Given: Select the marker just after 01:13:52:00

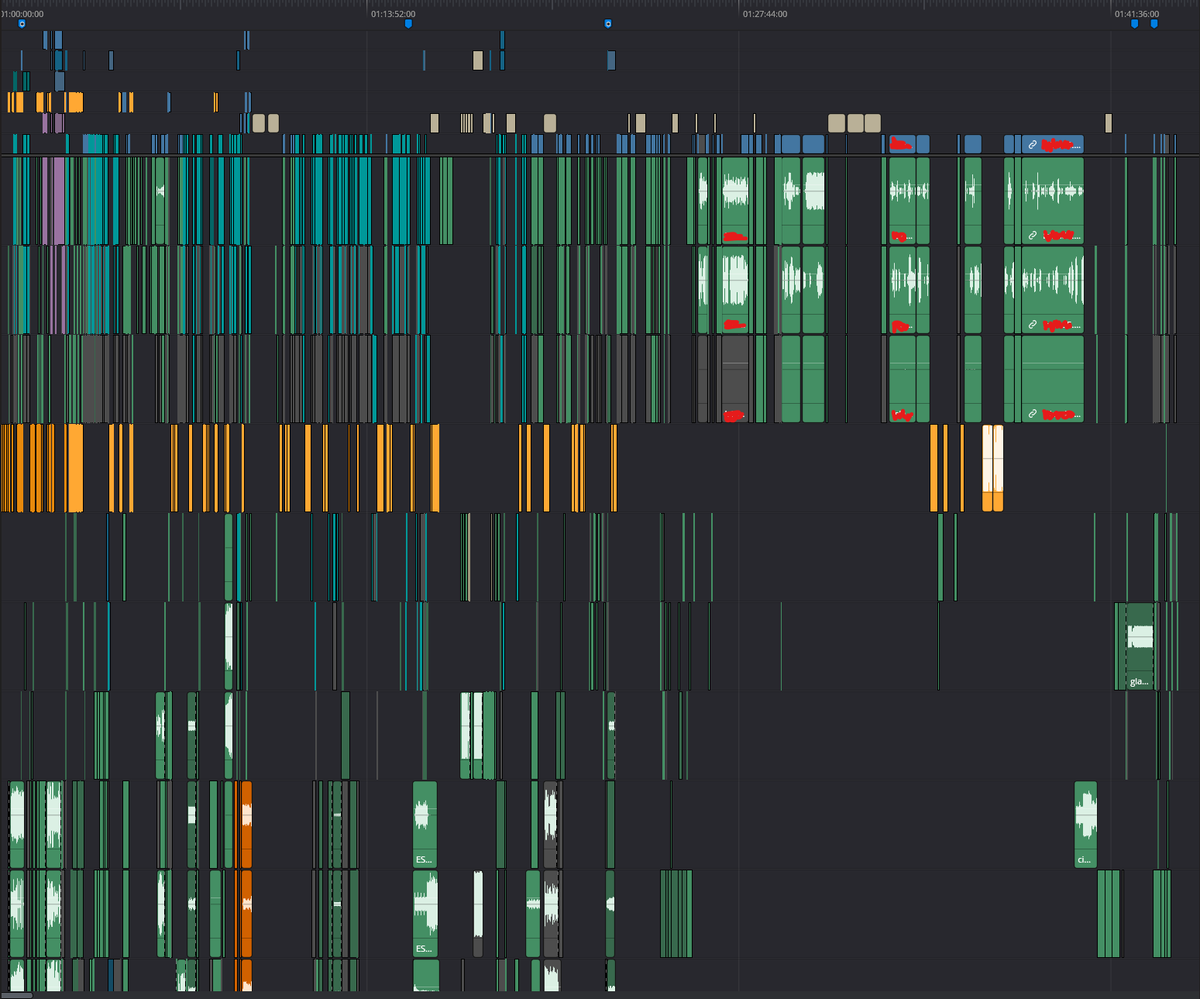Looking at the screenshot, I should click(x=408, y=23).
